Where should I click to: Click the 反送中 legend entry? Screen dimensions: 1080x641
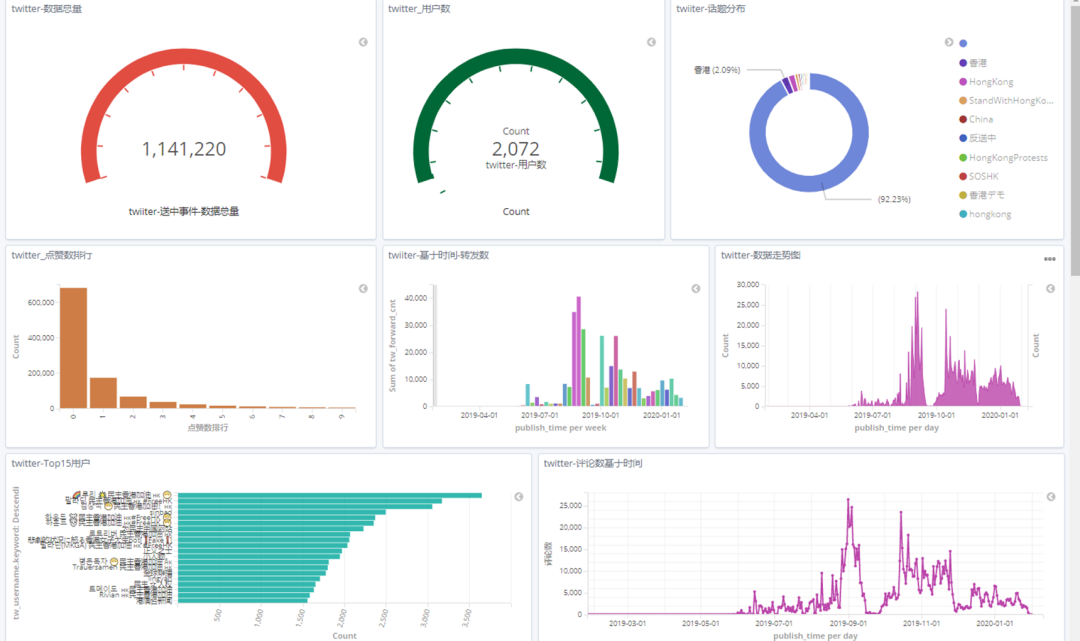pos(977,138)
